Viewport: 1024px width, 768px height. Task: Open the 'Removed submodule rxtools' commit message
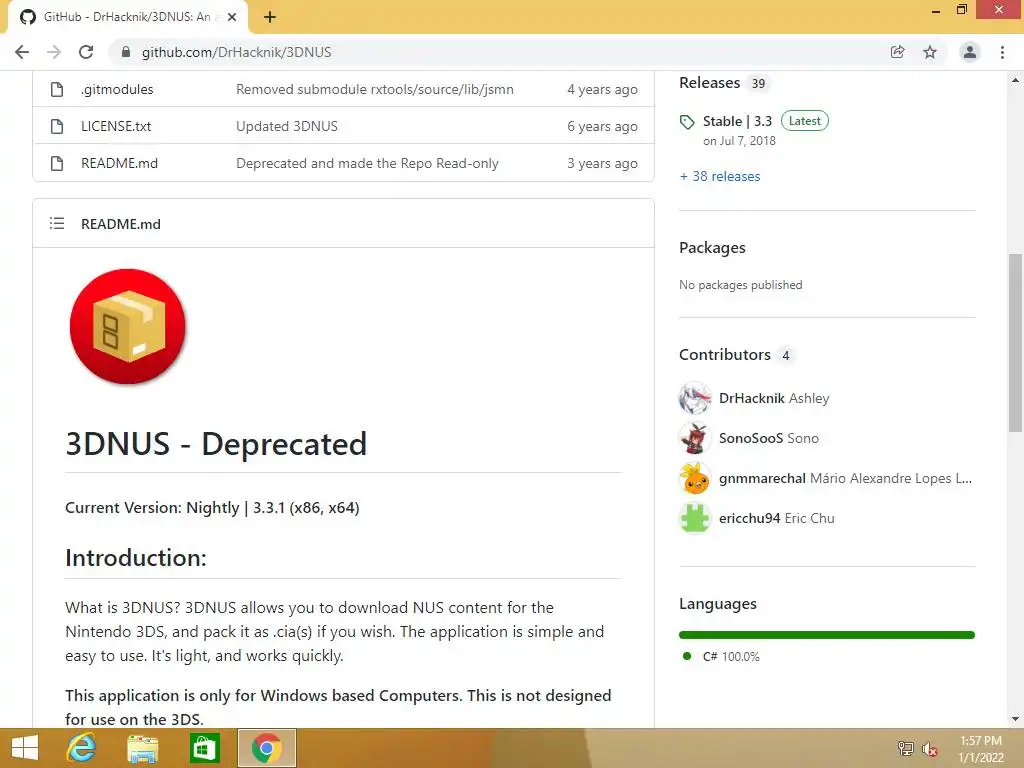click(375, 89)
